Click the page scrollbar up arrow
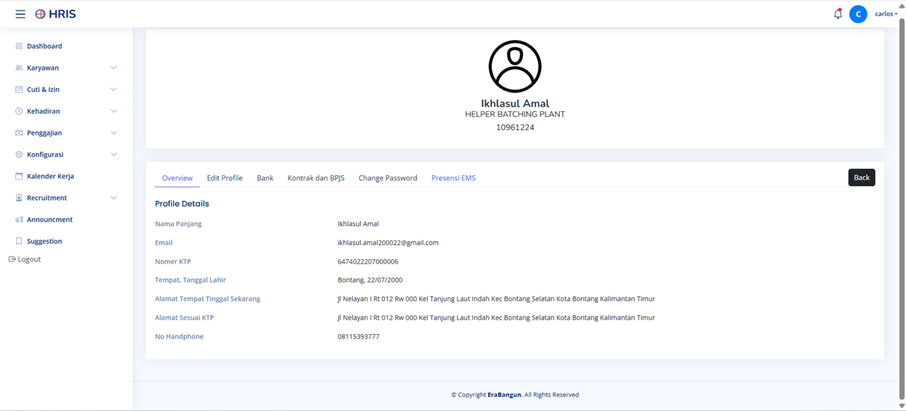906x411 pixels. (x=901, y=5)
